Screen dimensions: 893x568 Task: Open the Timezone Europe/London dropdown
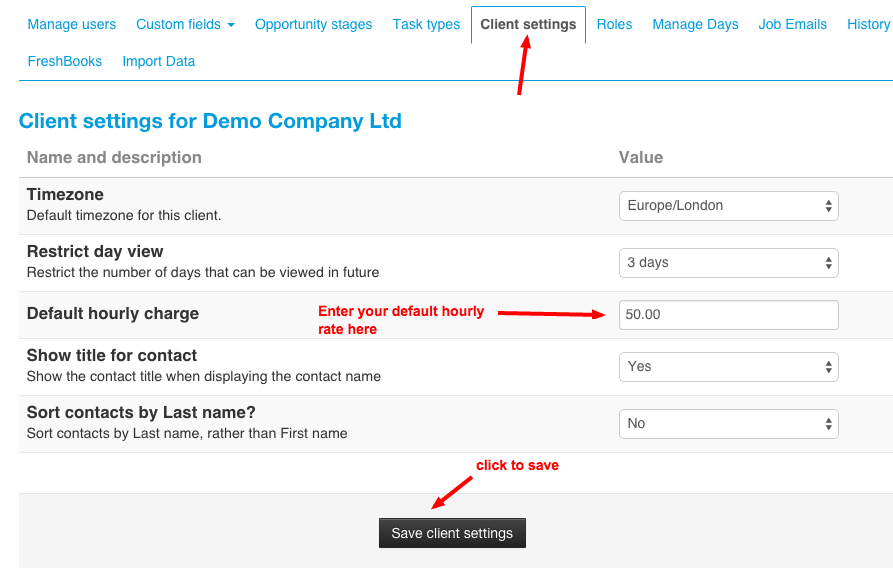[x=728, y=206]
